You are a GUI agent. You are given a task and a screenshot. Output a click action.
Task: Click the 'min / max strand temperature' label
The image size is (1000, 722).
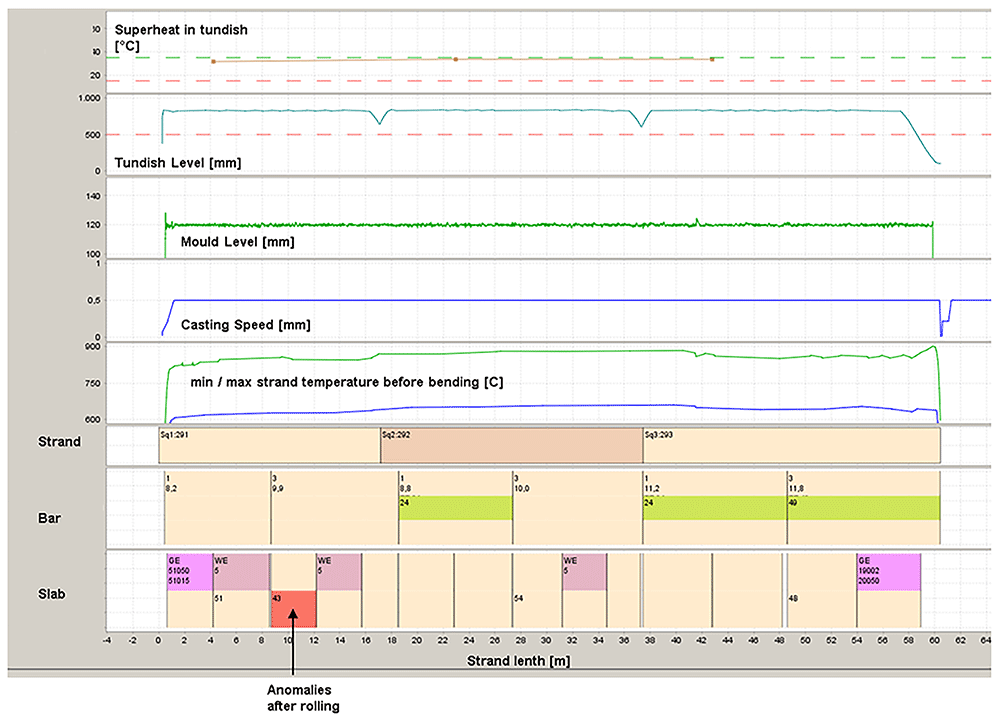(x=347, y=382)
